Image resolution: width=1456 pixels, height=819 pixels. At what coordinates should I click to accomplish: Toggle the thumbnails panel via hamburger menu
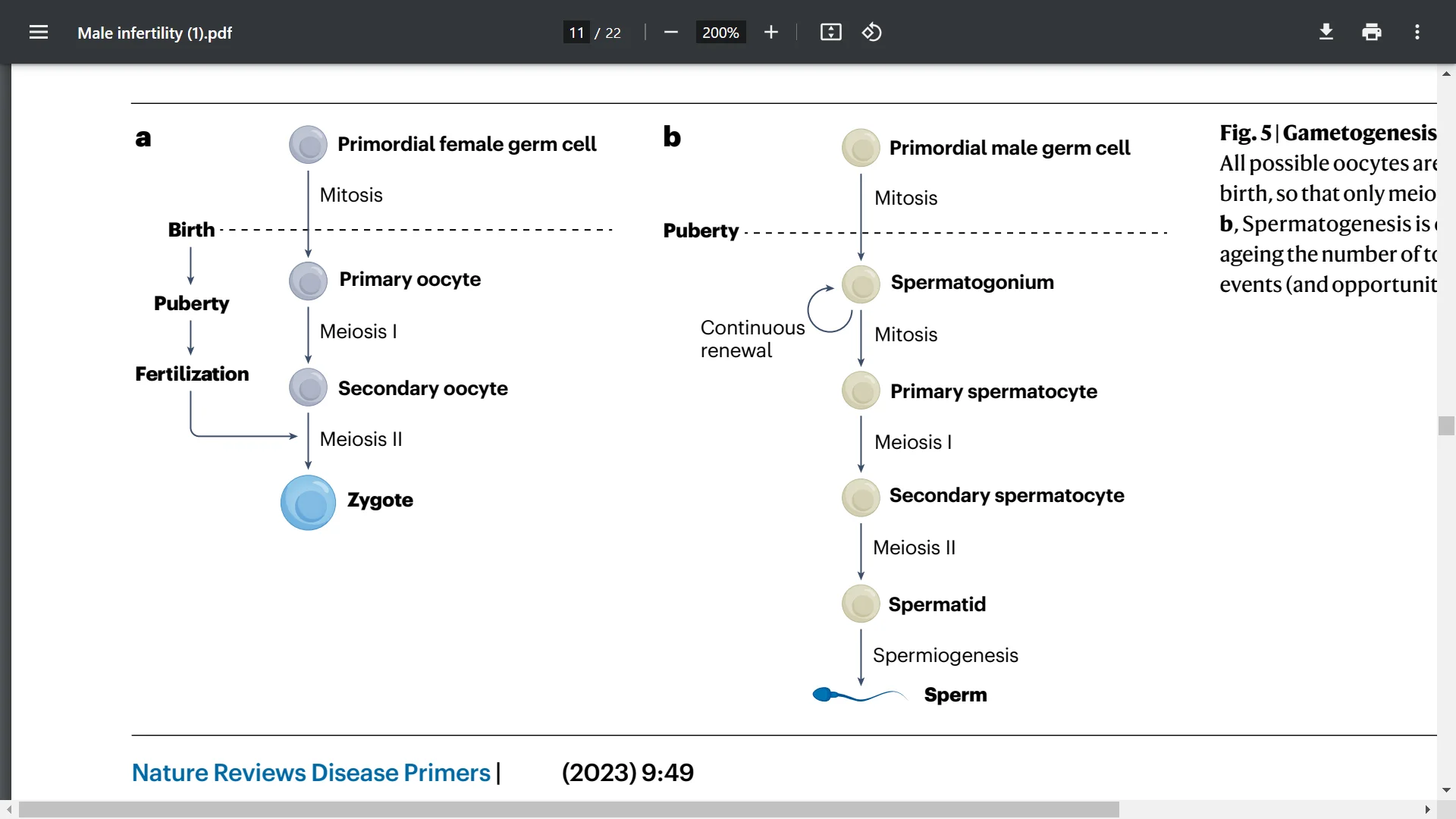point(38,32)
